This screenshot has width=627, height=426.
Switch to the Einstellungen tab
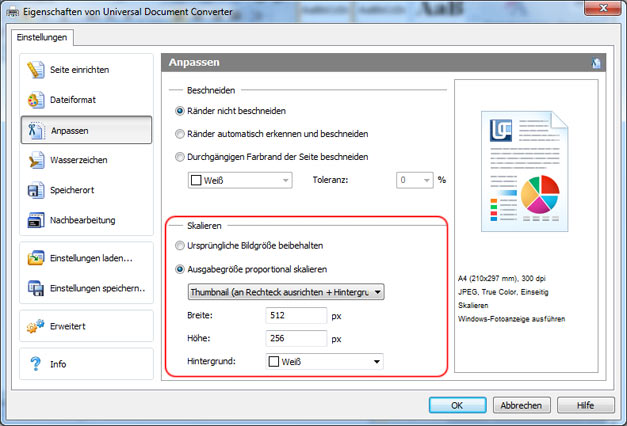(x=42, y=37)
